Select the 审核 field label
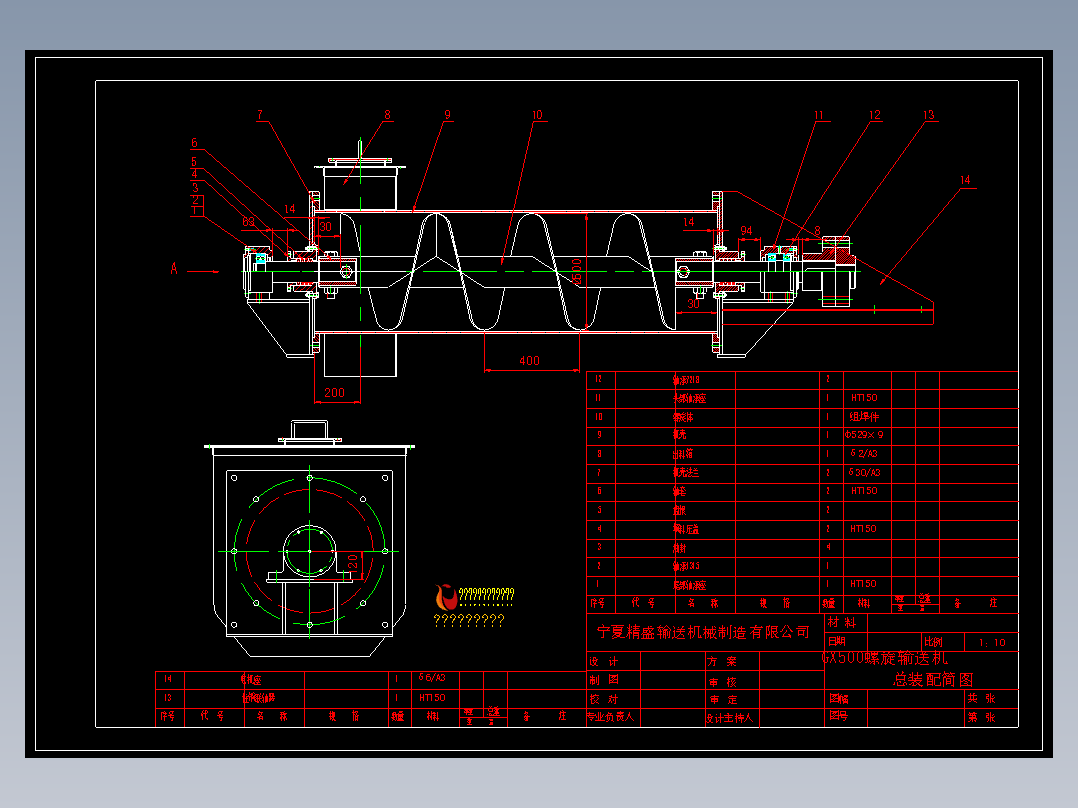The width and height of the screenshot is (1078, 808). [x=723, y=682]
